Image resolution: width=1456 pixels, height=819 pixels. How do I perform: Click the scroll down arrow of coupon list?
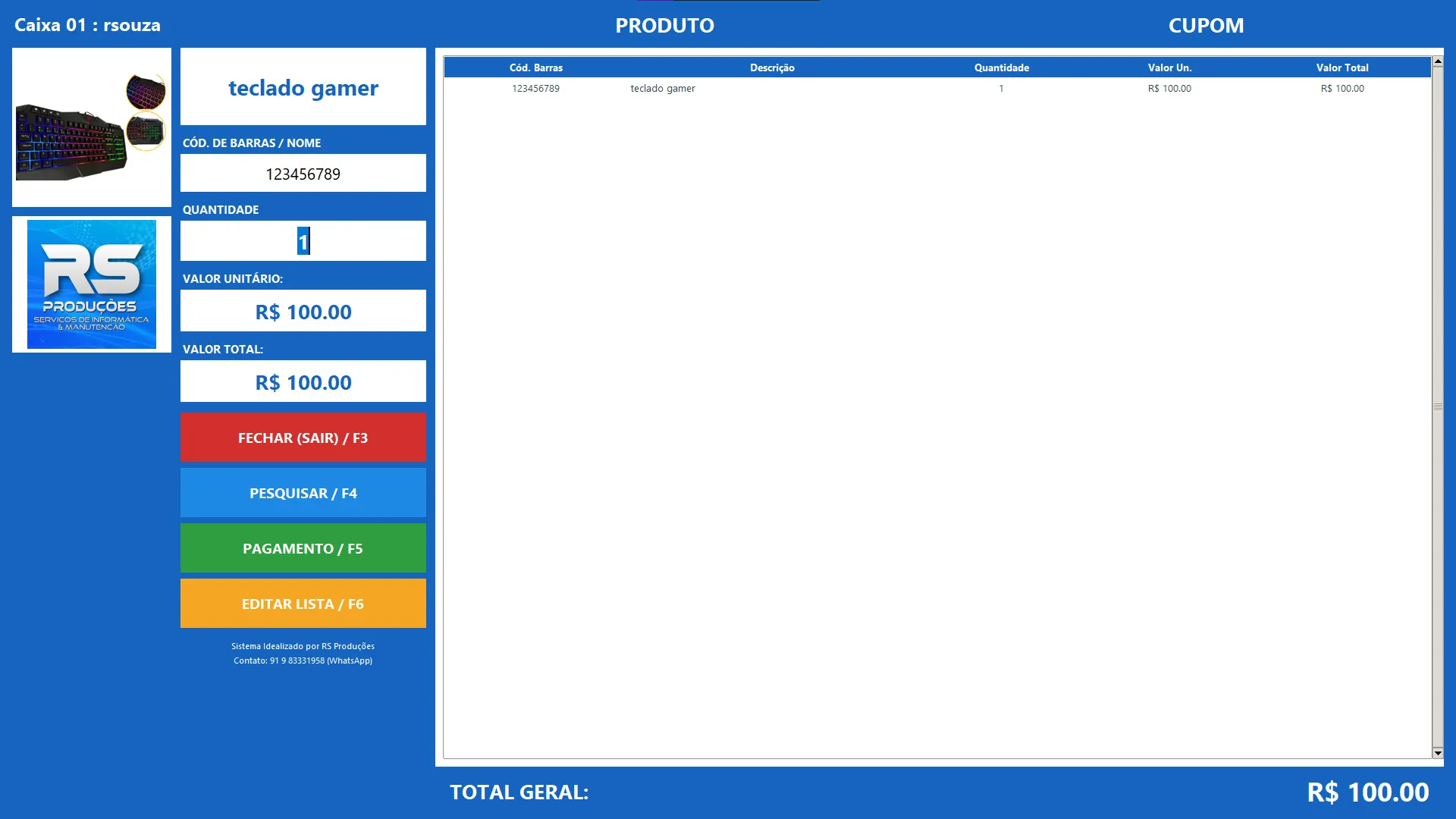pos(1438,753)
